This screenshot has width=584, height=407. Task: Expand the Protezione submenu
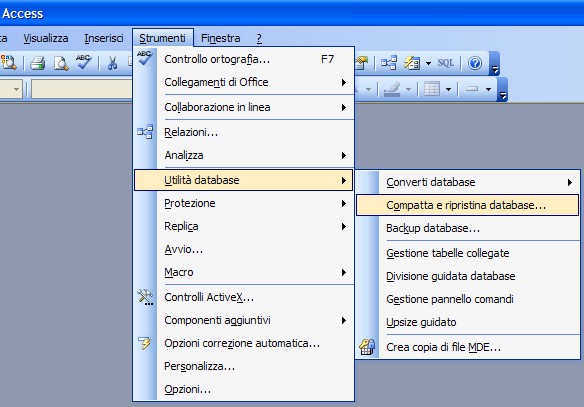(x=243, y=203)
